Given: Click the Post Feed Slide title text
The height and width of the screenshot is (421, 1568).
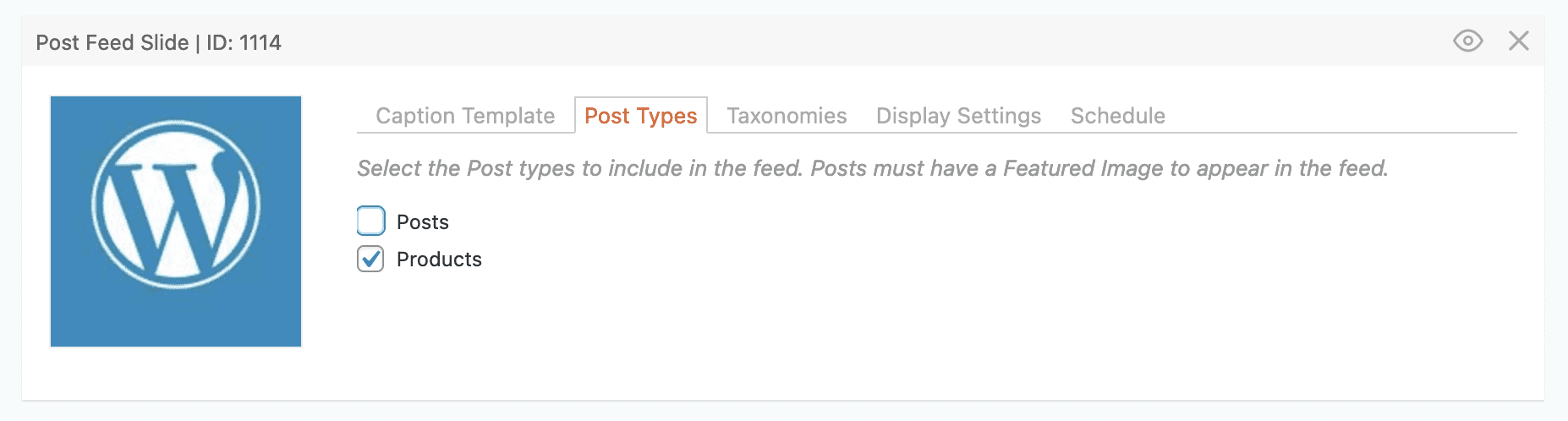Looking at the screenshot, I should pos(112,42).
